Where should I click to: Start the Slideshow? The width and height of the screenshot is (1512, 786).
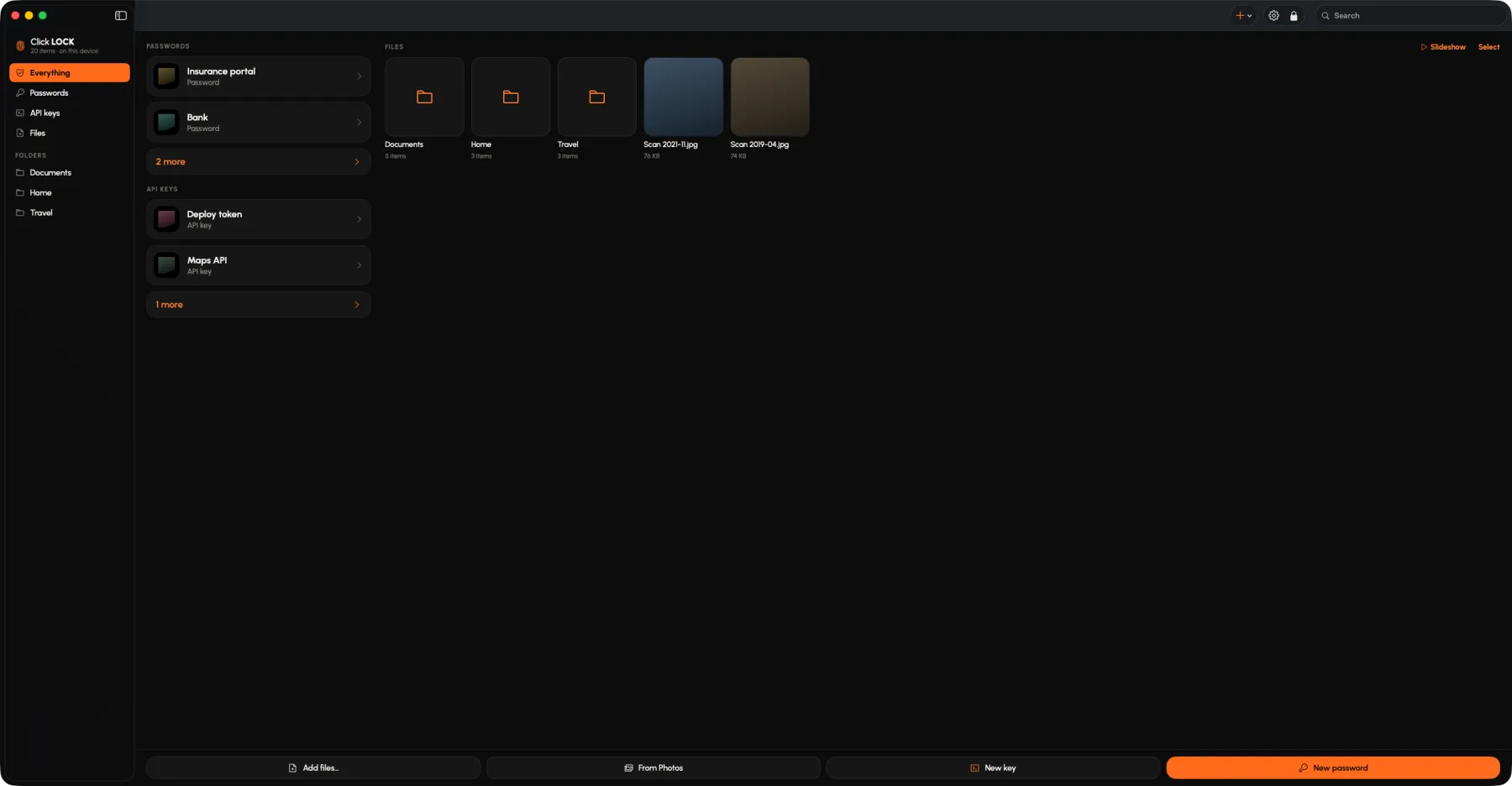click(1443, 47)
